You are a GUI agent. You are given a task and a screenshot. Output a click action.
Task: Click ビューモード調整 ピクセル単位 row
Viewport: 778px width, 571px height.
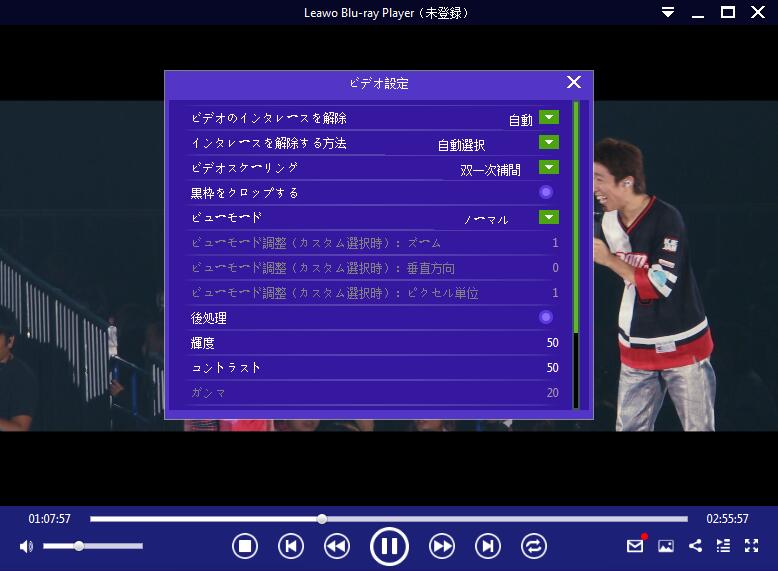[374, 293]
